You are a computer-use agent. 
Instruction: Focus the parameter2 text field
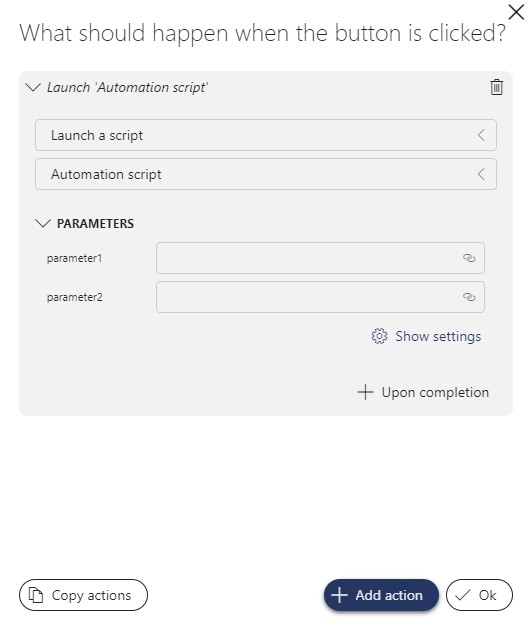320,297
